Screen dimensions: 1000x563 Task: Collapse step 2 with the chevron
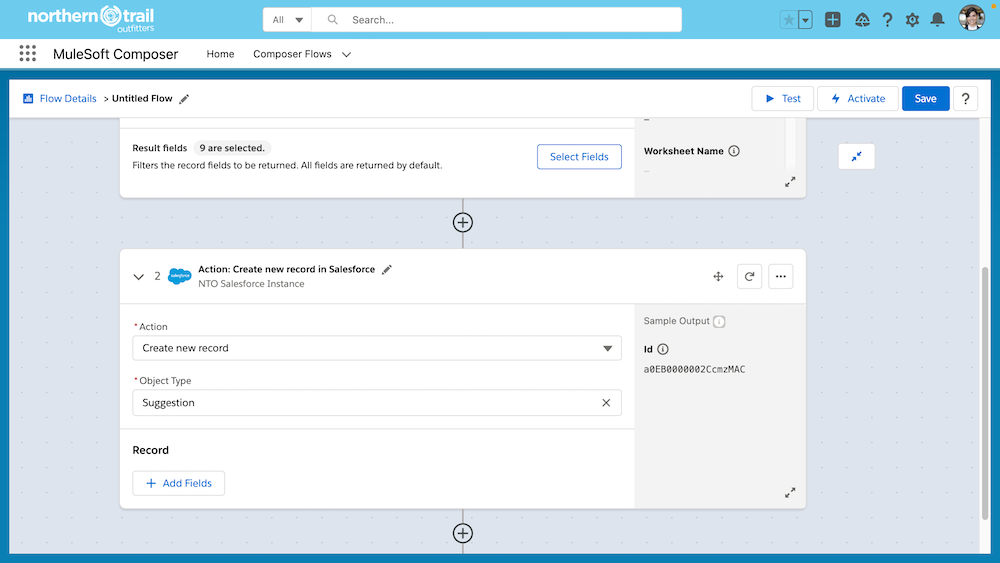[x=138, y=277]
